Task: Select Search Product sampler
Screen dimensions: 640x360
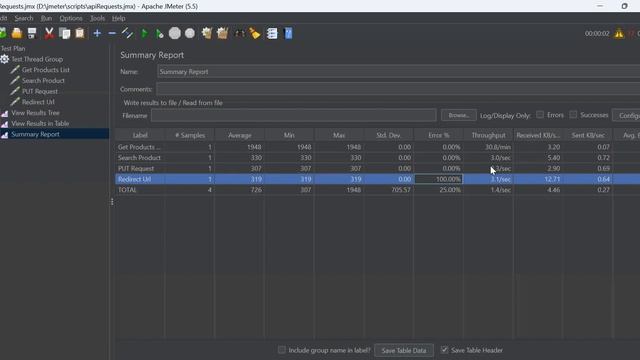Action: point(43,80)
